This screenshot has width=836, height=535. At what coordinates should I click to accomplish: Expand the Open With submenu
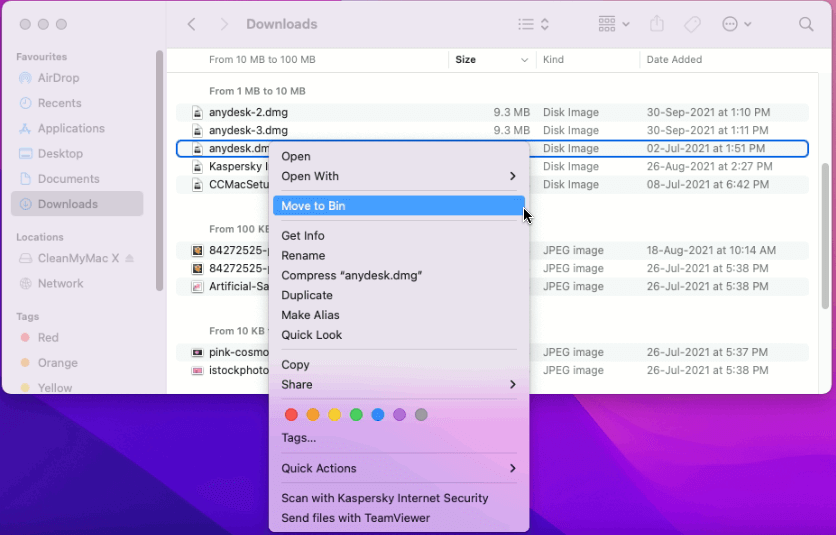(x=399, y=176)
